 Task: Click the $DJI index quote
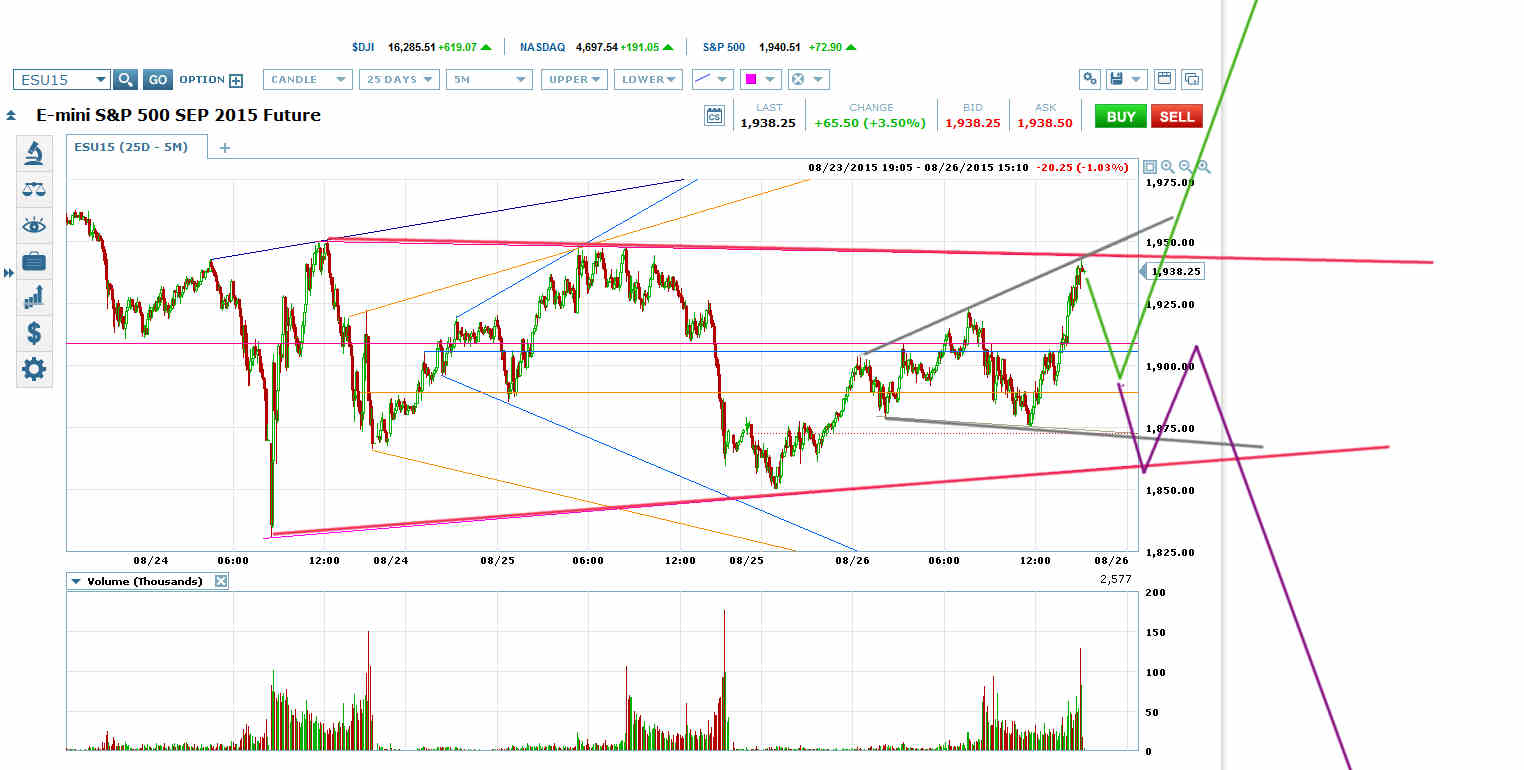(x=421, y=46)
